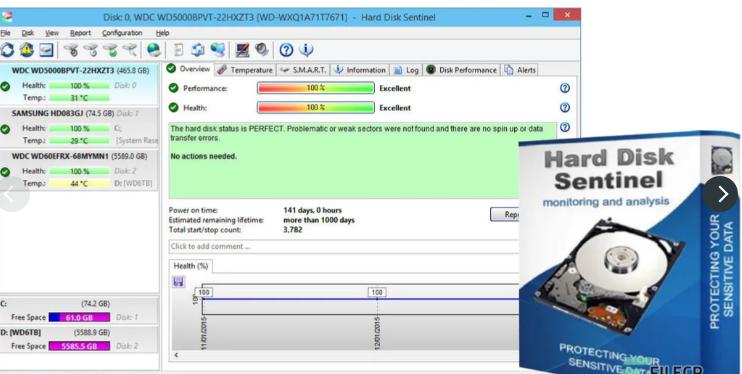This screenshot has width=742, height=374.
Task: Open the Configuration menu
Action: [x=122, y=33]
